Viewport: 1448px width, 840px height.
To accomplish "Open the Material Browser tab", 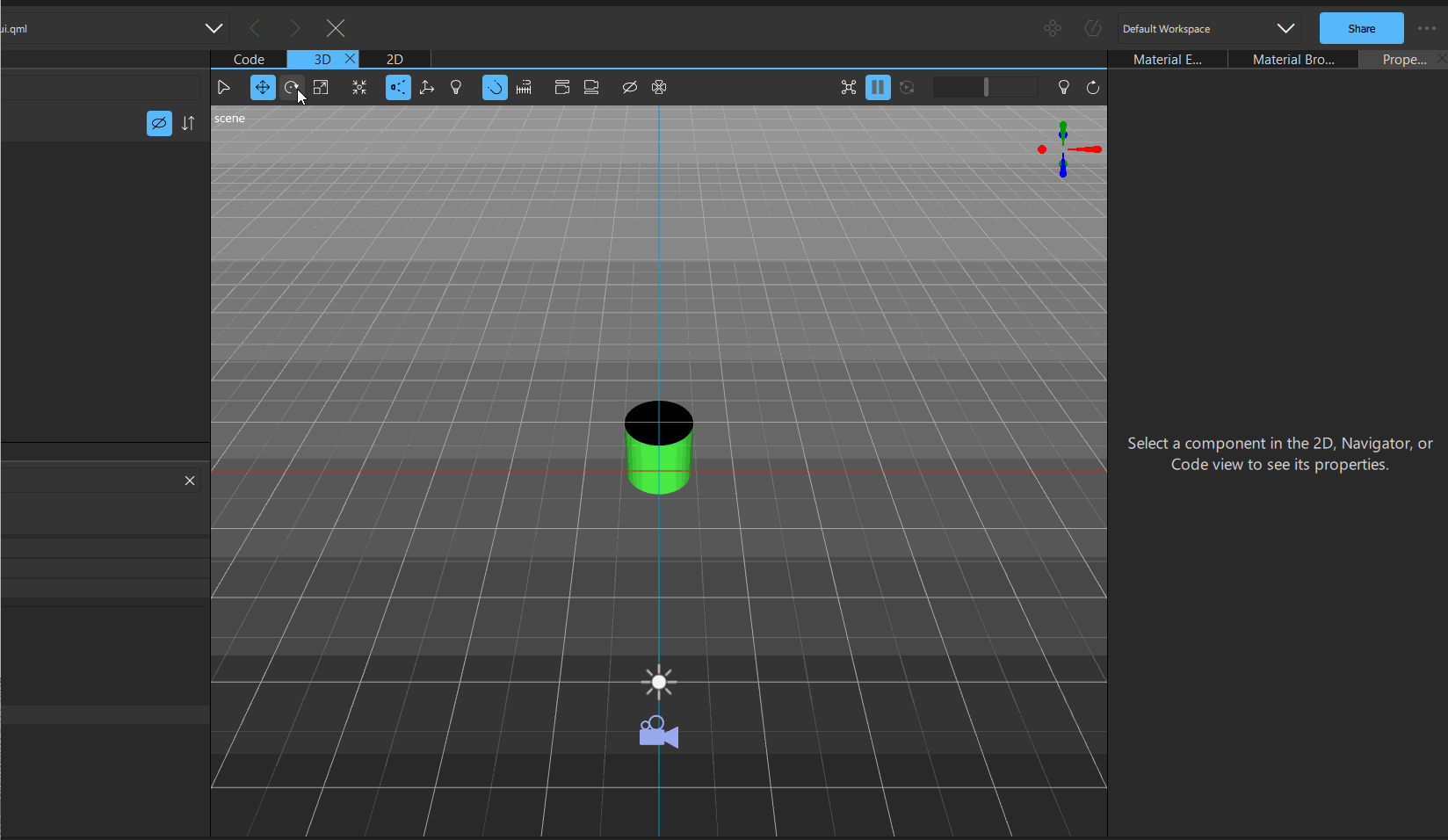I will coord(1293,59).
